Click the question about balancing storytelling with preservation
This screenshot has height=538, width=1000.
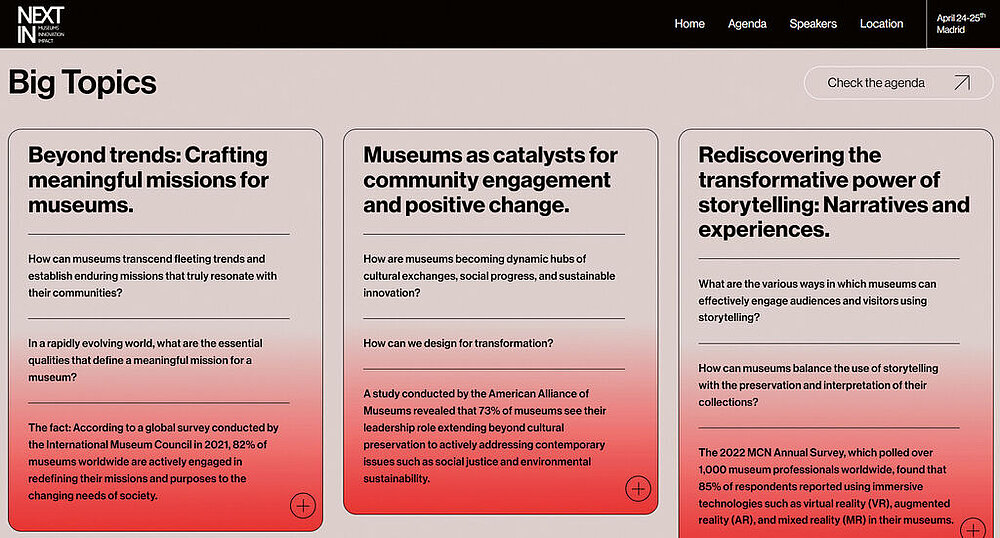pos(818,385)
